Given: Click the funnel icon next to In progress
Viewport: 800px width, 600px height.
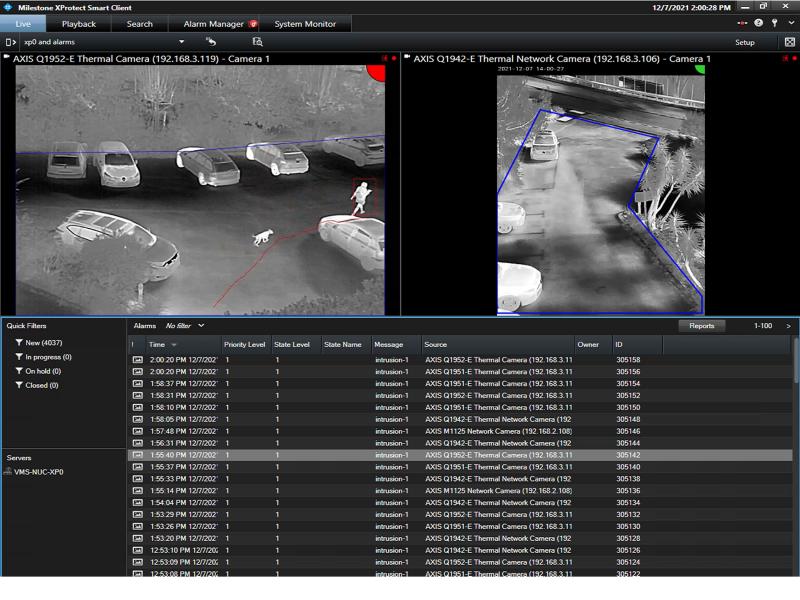Looking at the screenshot, I should (19, 357).
